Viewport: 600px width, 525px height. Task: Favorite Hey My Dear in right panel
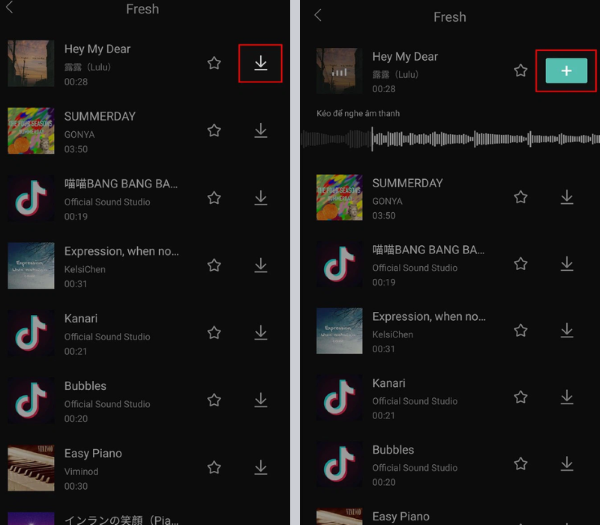tap(520, 70)
